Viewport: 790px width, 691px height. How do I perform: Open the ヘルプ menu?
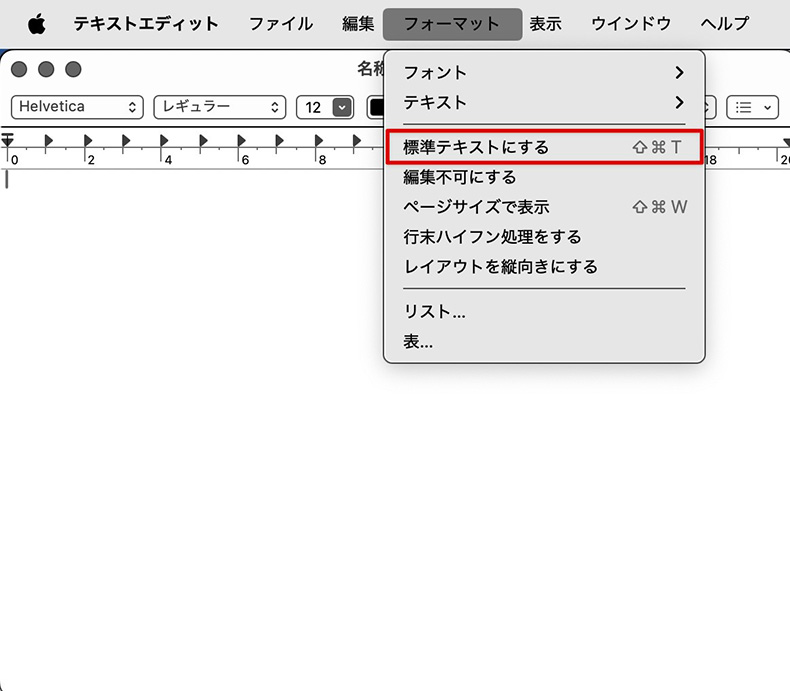click(x=725, y=24)
